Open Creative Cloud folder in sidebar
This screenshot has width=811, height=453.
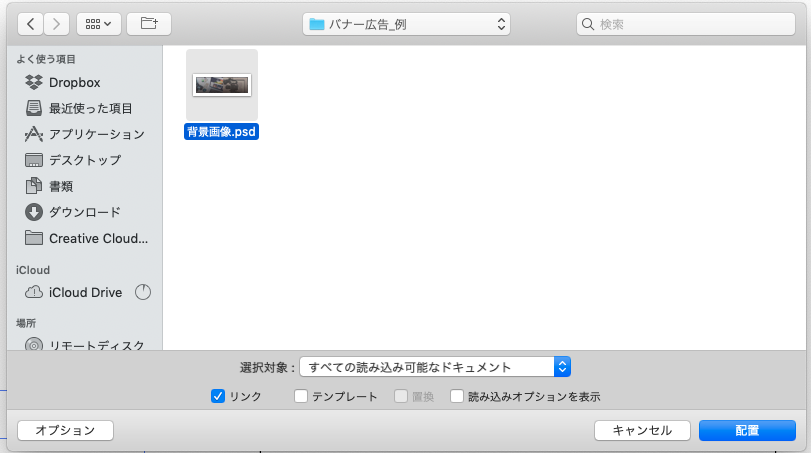click(97, 238)
